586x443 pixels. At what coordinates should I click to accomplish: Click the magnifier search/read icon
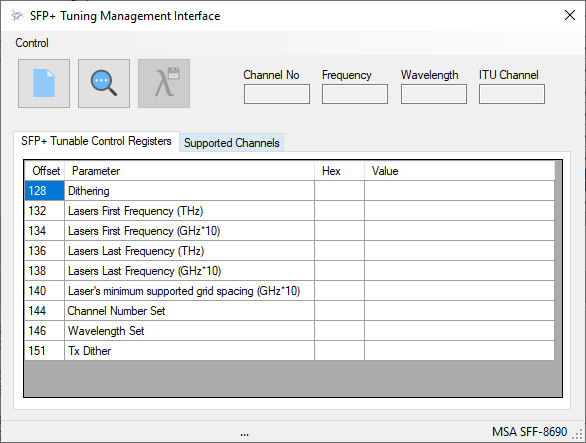[x=104, y=83]
